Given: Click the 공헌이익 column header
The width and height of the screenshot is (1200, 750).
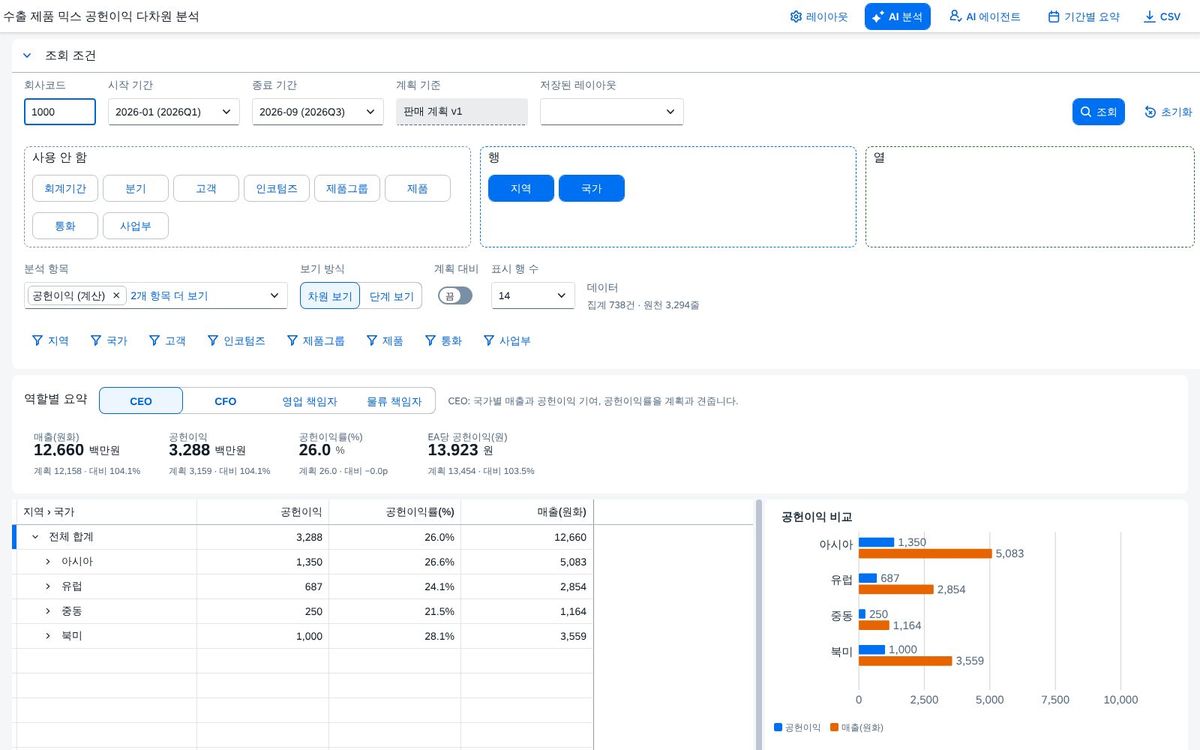Looking at the screenshot, I should point(263,511).
